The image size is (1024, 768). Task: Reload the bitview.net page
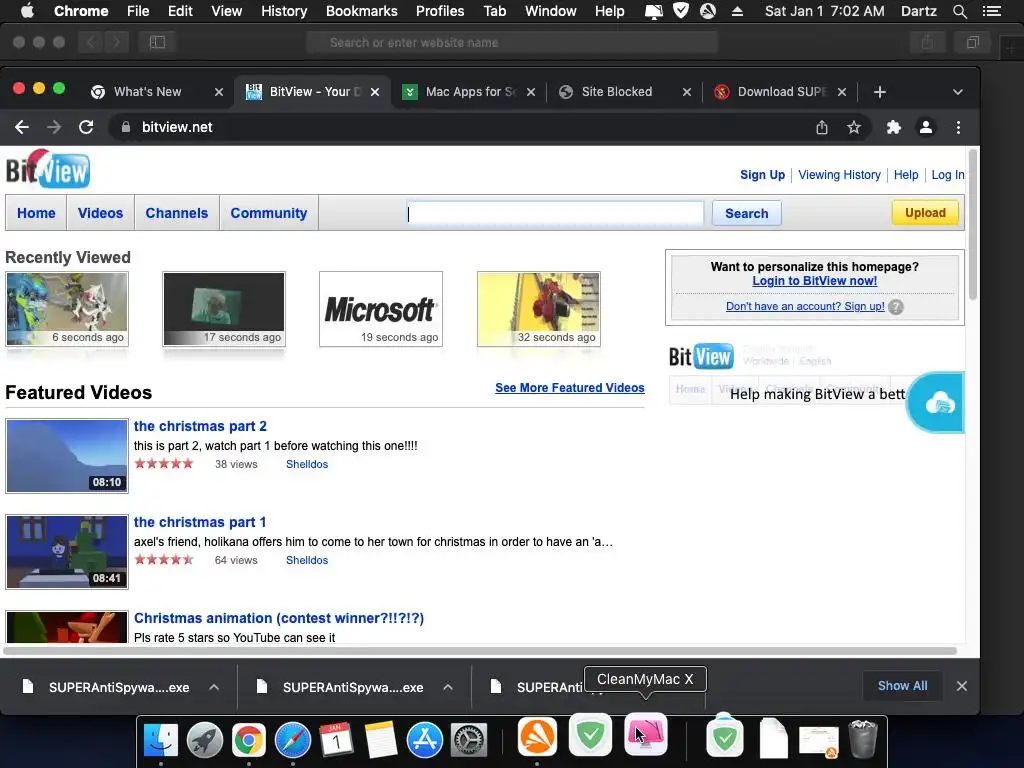[86, 127]
